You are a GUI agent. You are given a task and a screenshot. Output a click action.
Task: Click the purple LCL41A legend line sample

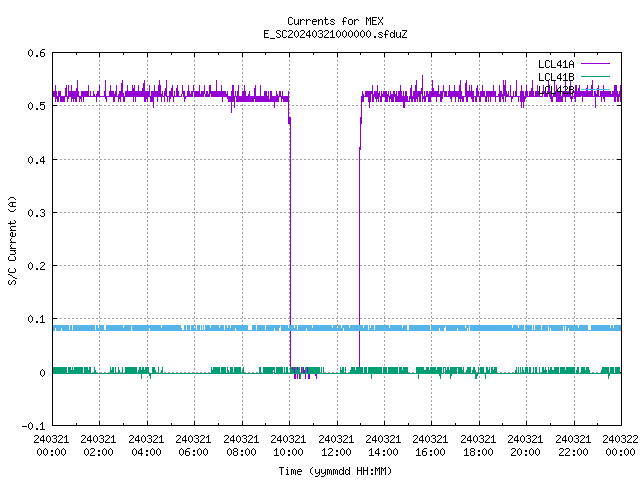(x=595, y=64)
